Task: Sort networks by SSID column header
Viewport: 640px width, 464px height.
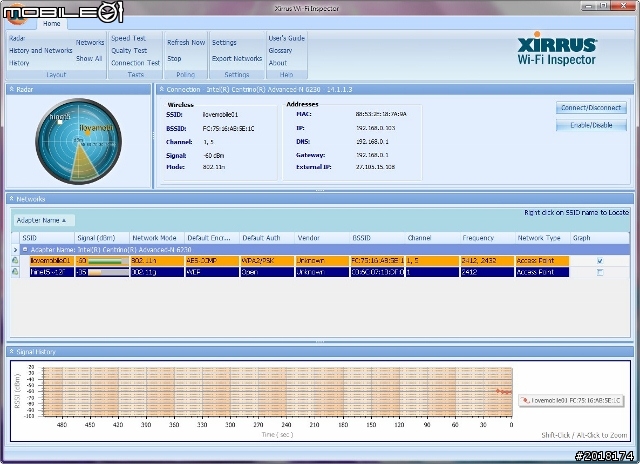Action: pyautogui.click(x=47, y=238)
